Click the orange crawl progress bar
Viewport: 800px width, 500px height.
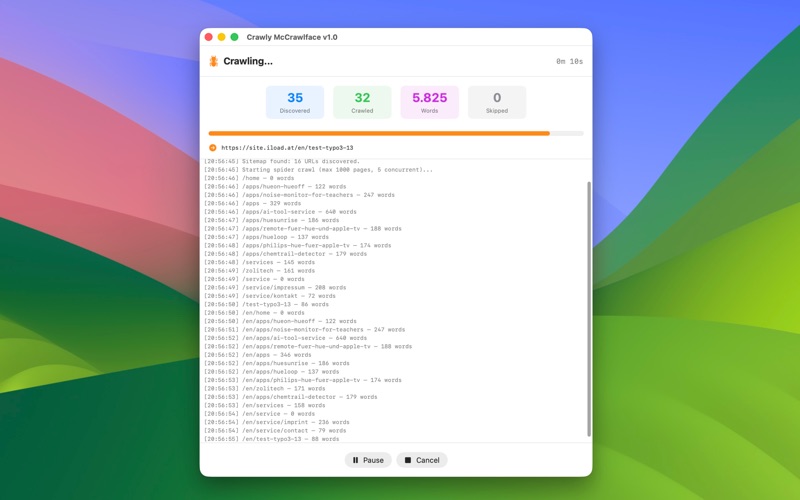379,133
